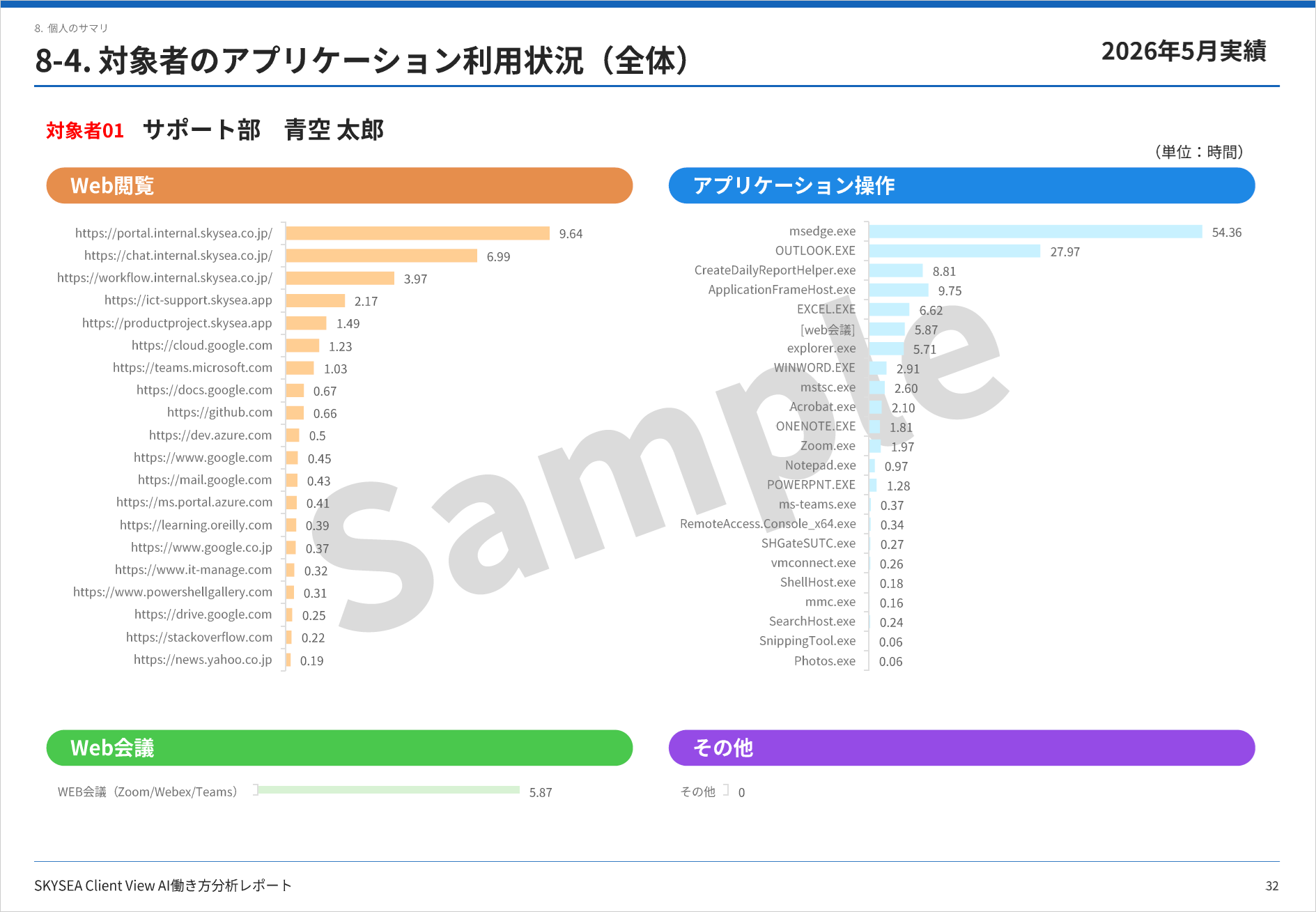1316x912 pixels.
Task: Click the page number 32 in footer
Action: [1271, 886]
